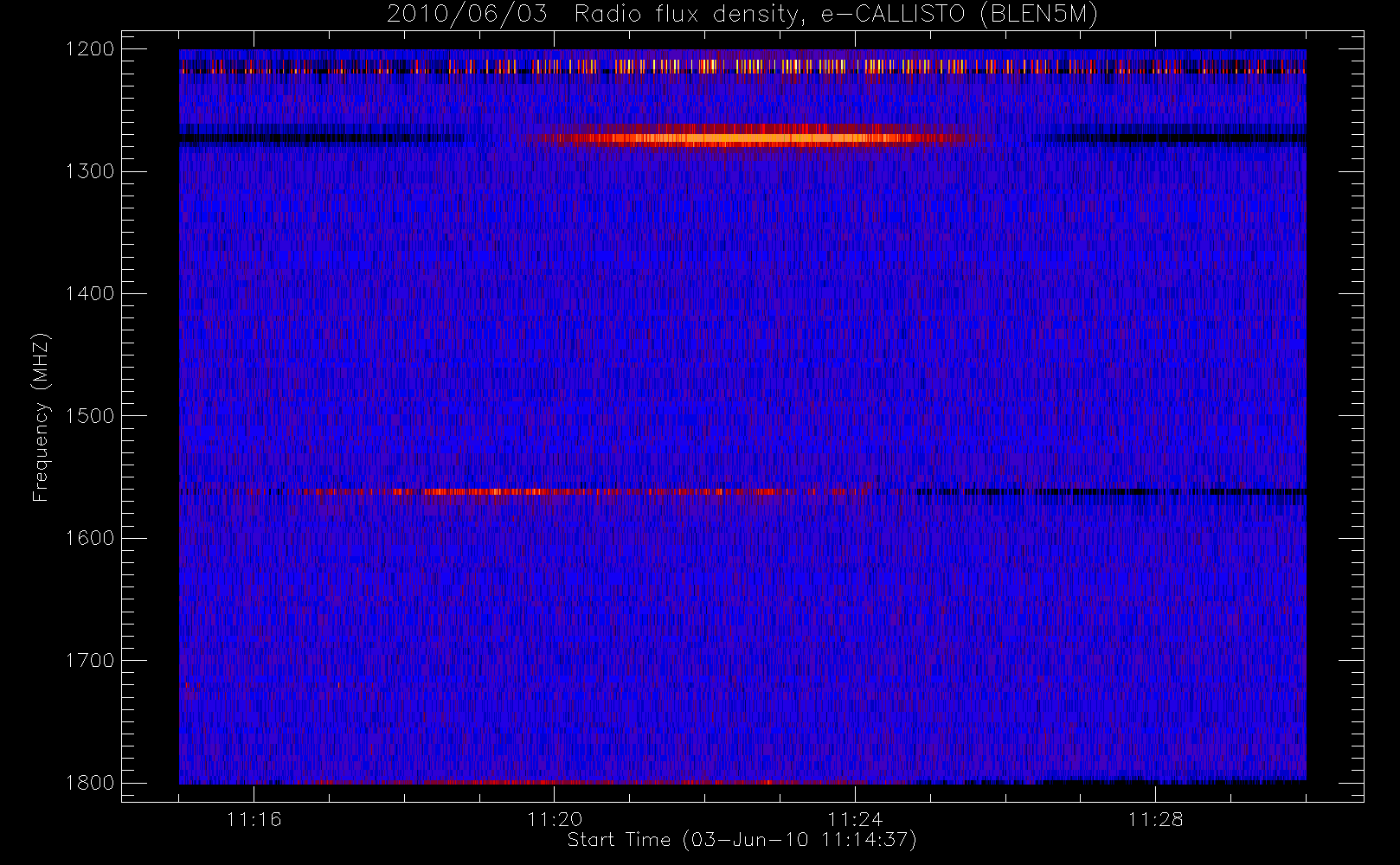Click the plot title "2010/06/03 Radio flux density, e-CALLISTO (BLEN5M)"
The height and width of the screenshot is (865, 1400).
click(x=742, y=14)
